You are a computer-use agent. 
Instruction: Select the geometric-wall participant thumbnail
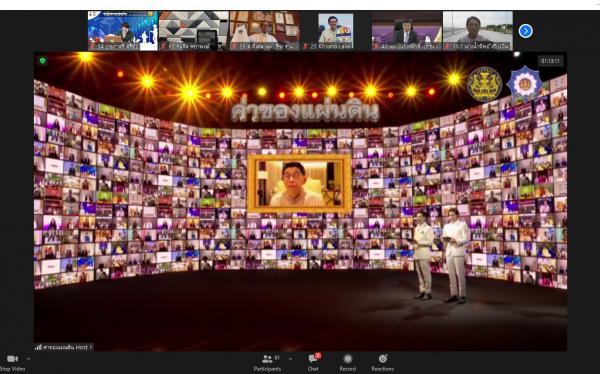[x=194, y=31]
